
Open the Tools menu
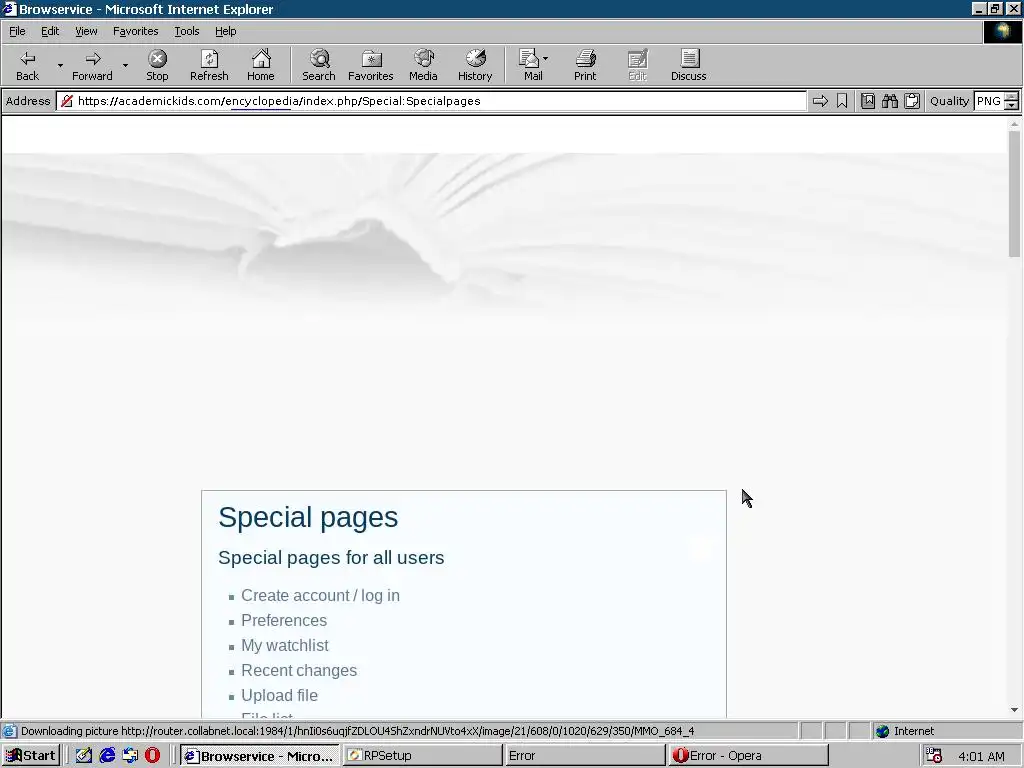[186, 31]
